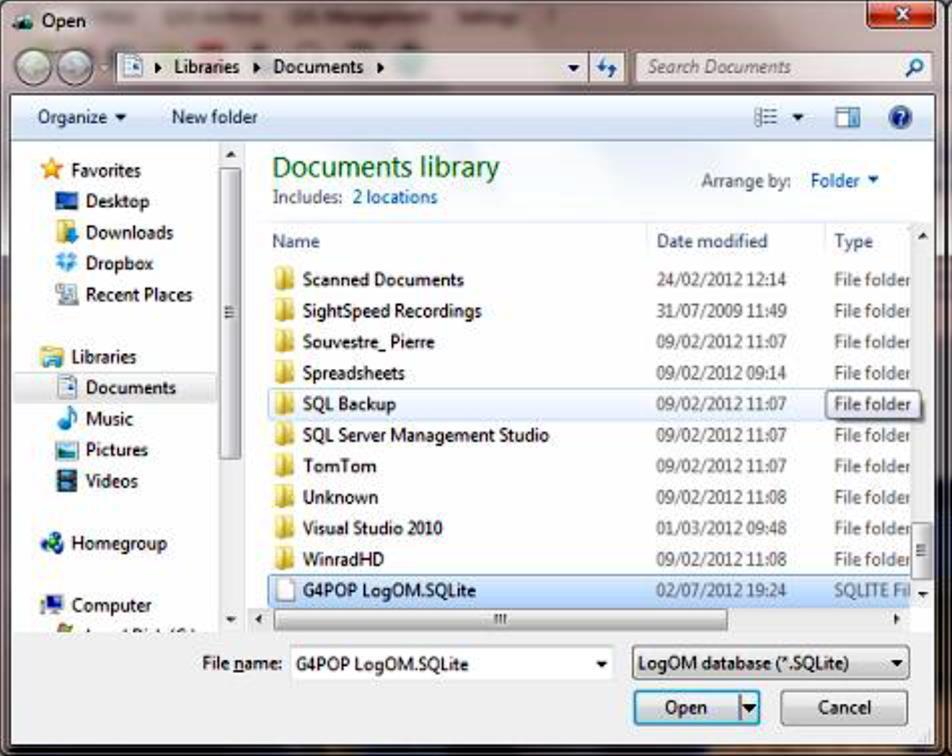Click the Desktop icon in sidebar
This screenshot has width=952, height=756.
tap(66, 200)
